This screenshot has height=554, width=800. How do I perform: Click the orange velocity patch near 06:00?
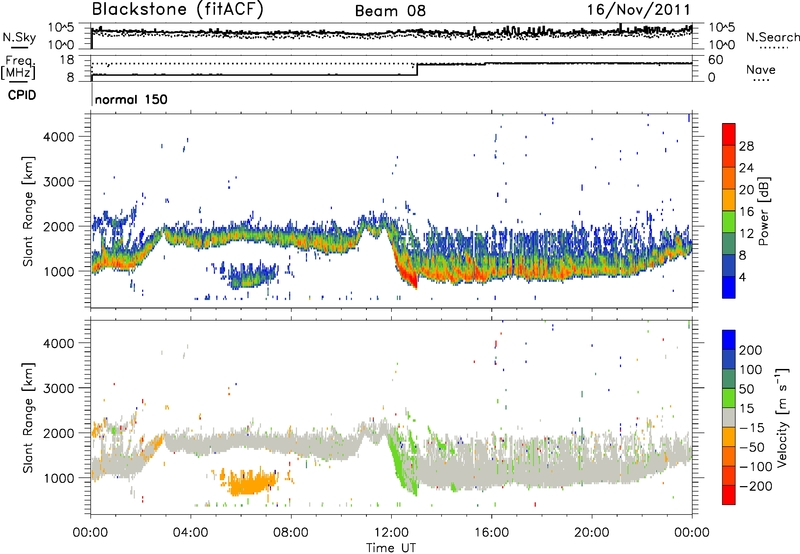(x=251, y=481)
